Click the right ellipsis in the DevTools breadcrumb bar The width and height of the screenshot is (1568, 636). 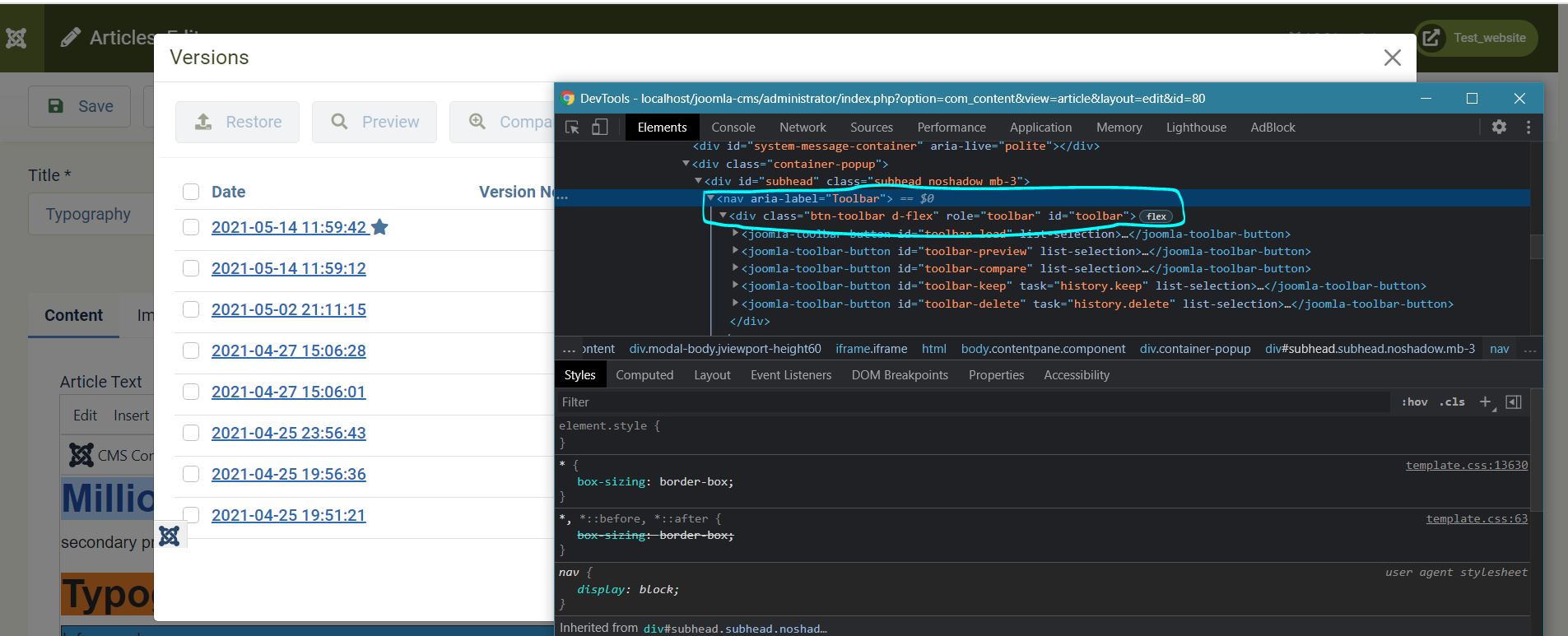[1530, 349]
